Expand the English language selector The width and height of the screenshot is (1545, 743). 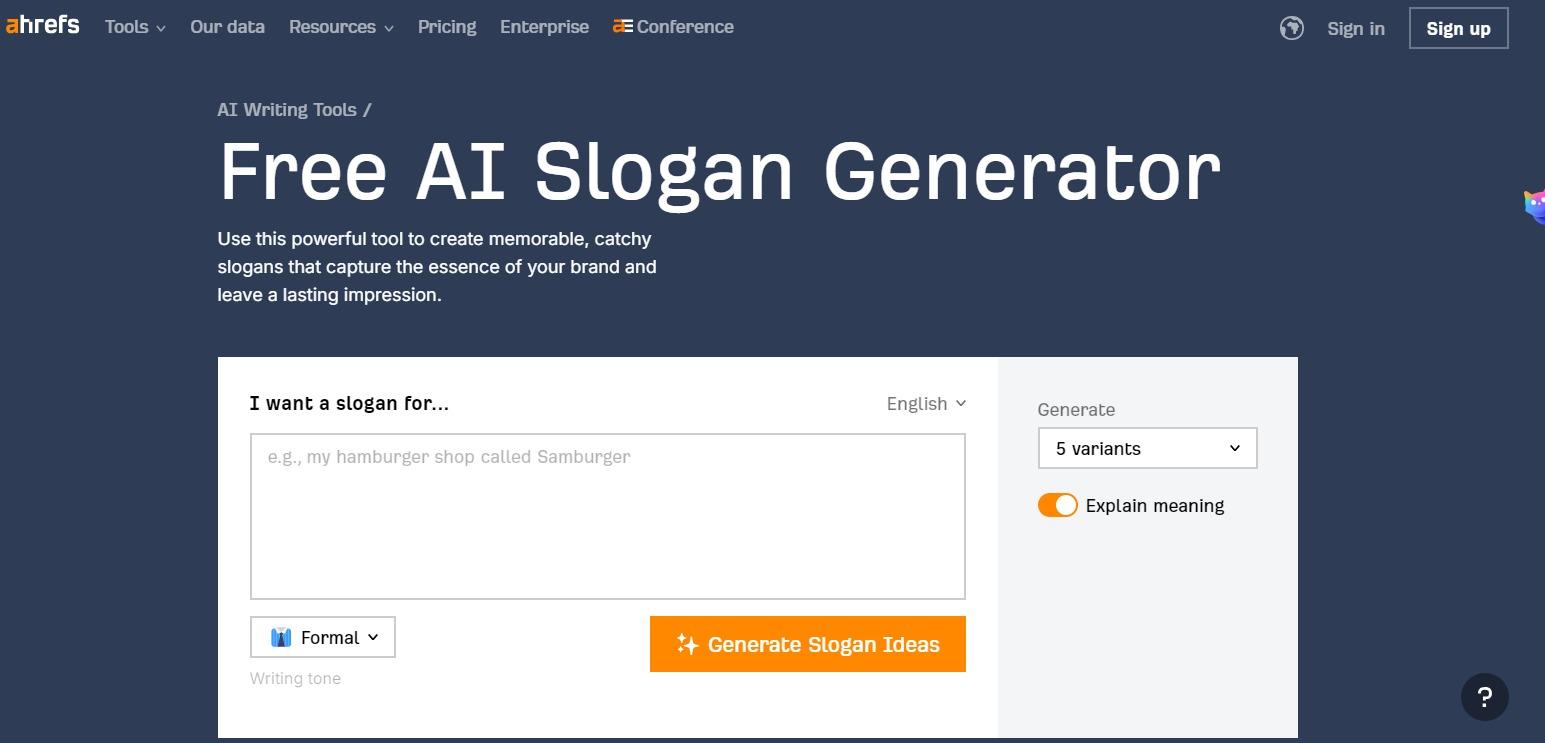point(926,403)
